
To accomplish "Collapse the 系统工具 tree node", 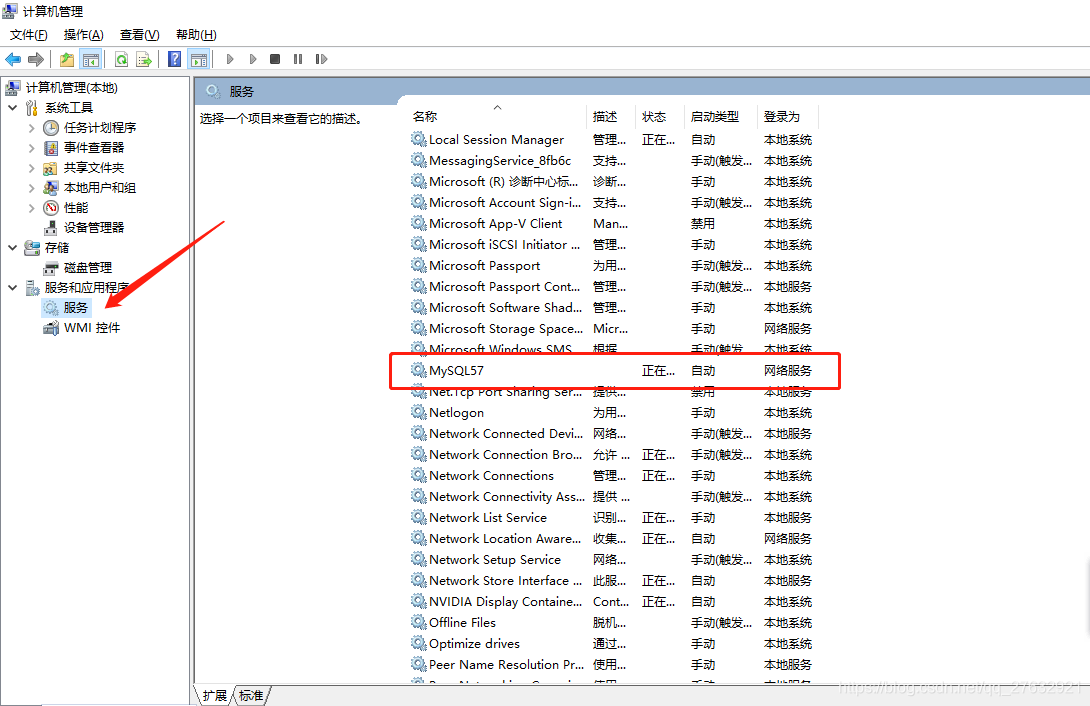I will click(11, 107).
